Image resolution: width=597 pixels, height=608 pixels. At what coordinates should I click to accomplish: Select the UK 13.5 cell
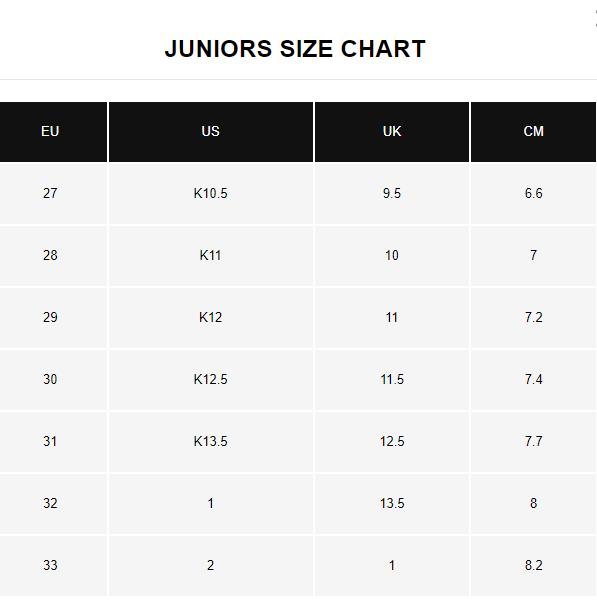pos(392,504)
